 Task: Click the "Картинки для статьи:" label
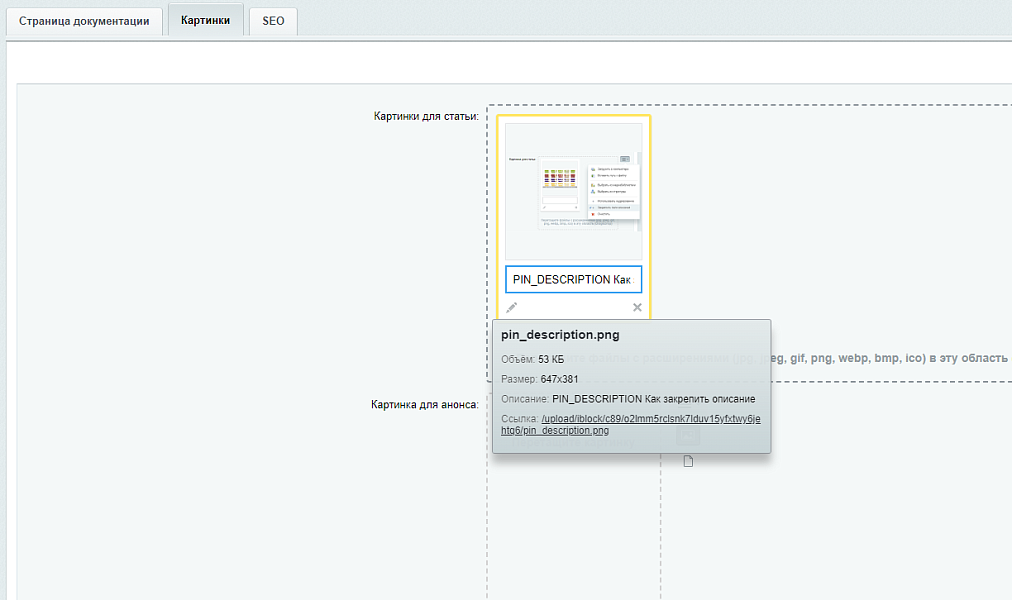click(x=426, y=117)
